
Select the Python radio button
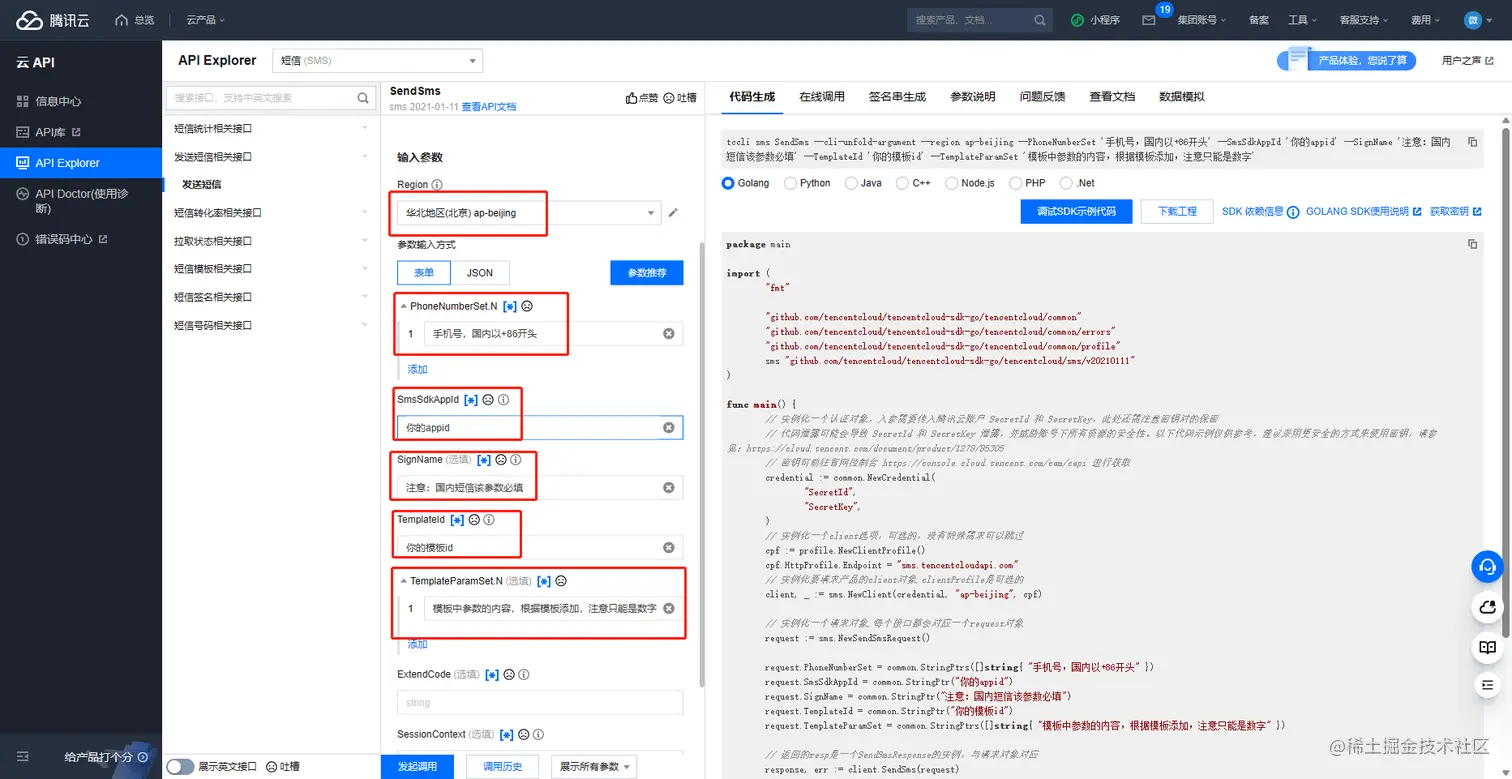(791, 183)
